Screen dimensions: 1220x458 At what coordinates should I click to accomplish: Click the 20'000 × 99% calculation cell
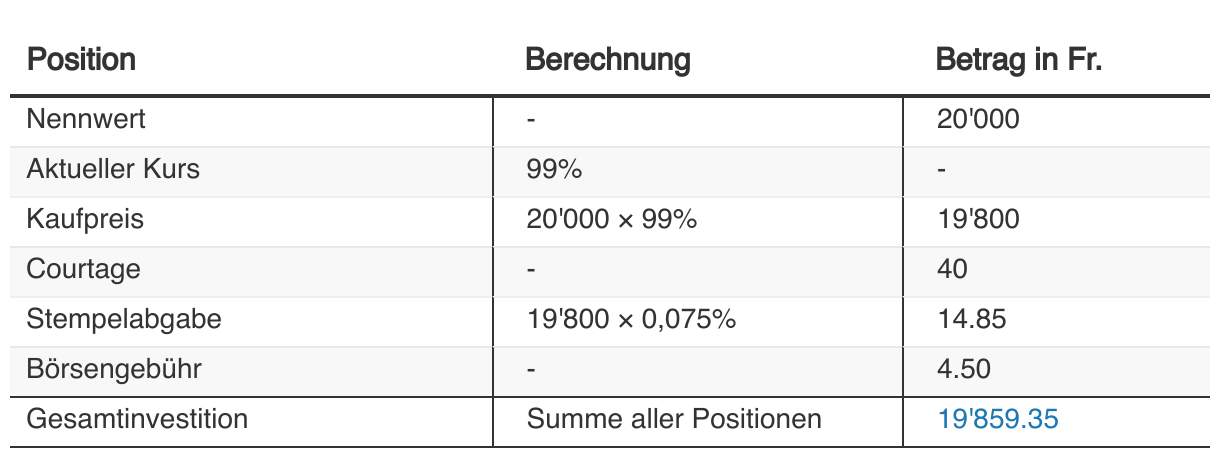(611, 219)
